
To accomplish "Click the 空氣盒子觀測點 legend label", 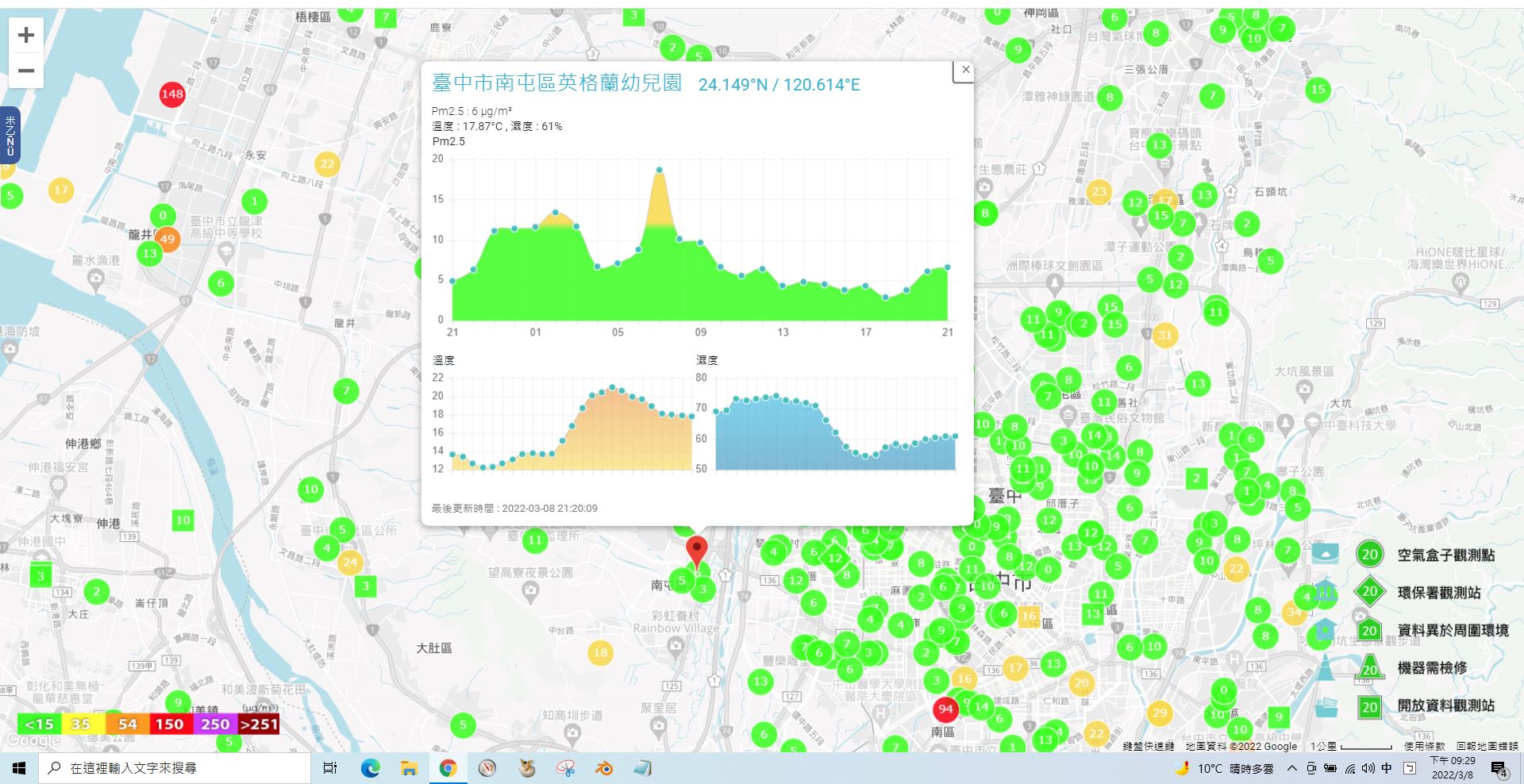I will pyautogui.click(x=1446, y=555).
